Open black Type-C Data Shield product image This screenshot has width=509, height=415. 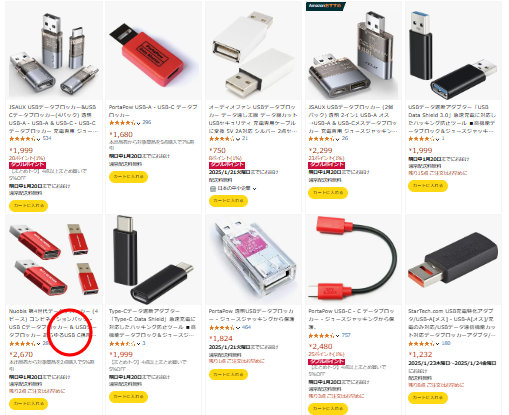(x=153, y=260)
